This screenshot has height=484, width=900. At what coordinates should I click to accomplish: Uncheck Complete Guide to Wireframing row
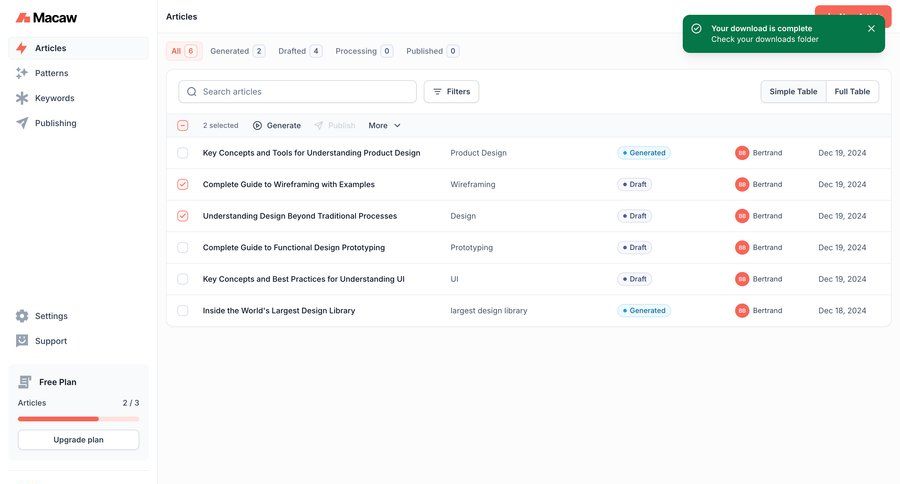[x=183, y=184]
